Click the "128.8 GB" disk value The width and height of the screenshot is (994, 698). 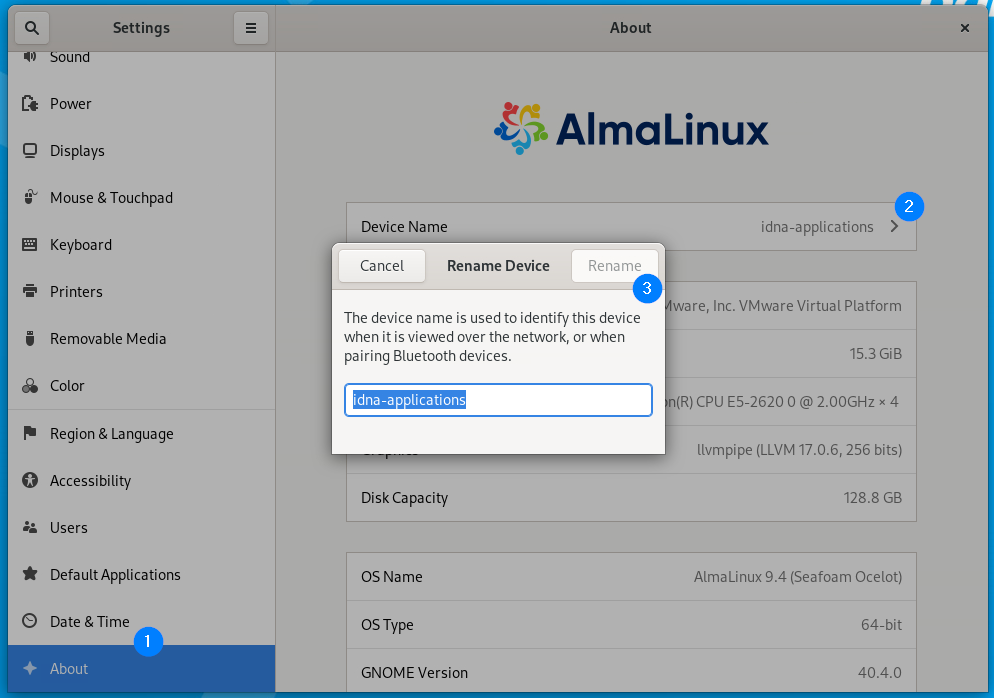872,498
